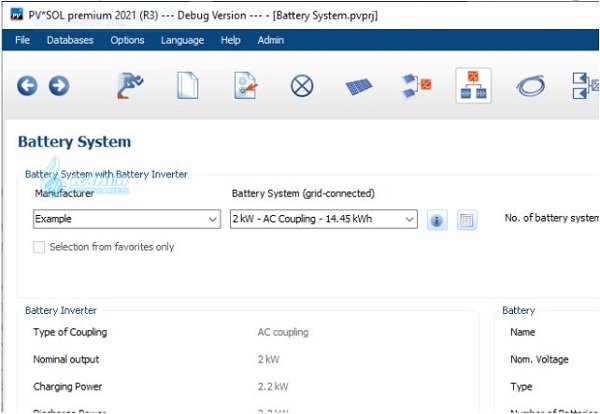Open the running figure quick-start icon

coord(130,86)
